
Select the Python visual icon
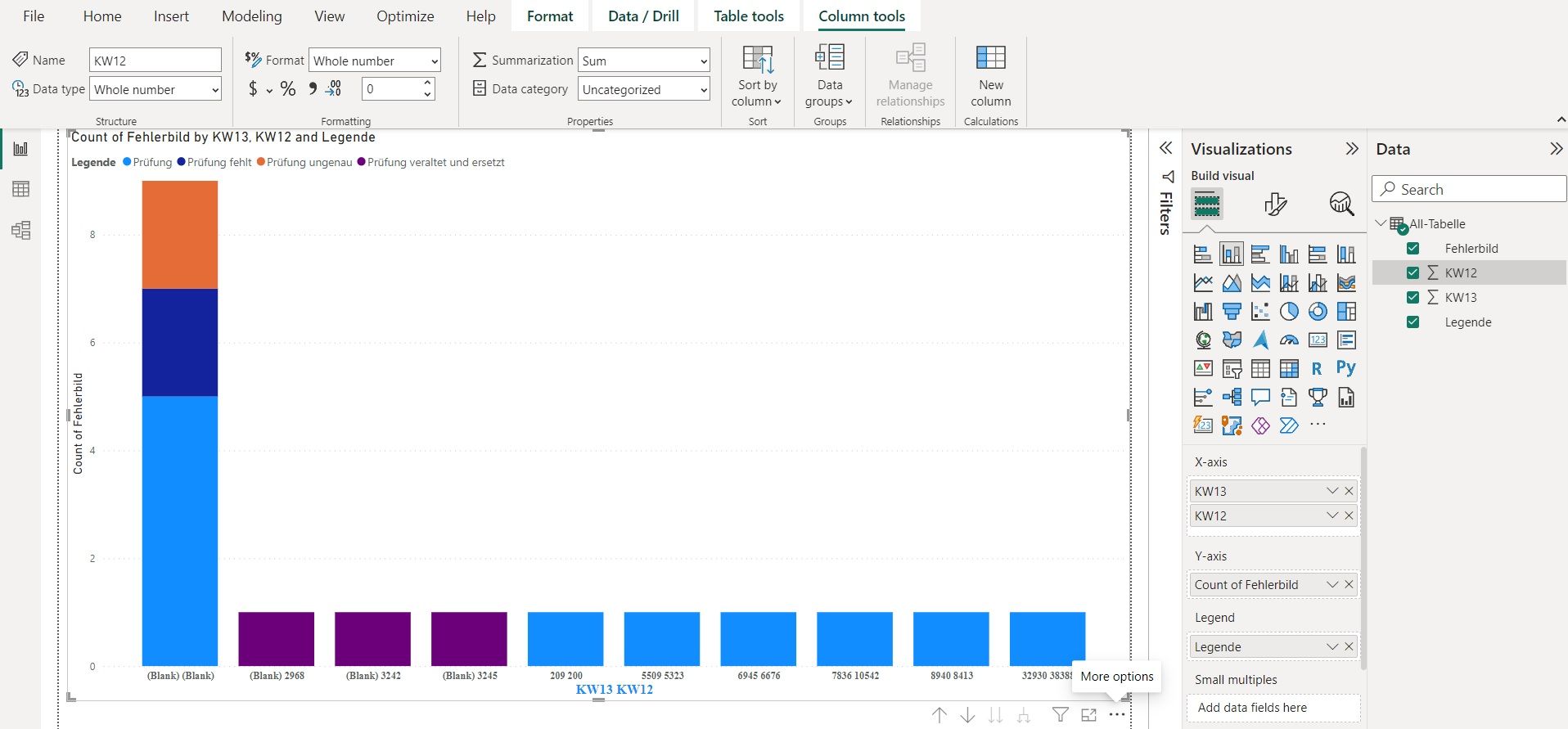point(1346,368)
